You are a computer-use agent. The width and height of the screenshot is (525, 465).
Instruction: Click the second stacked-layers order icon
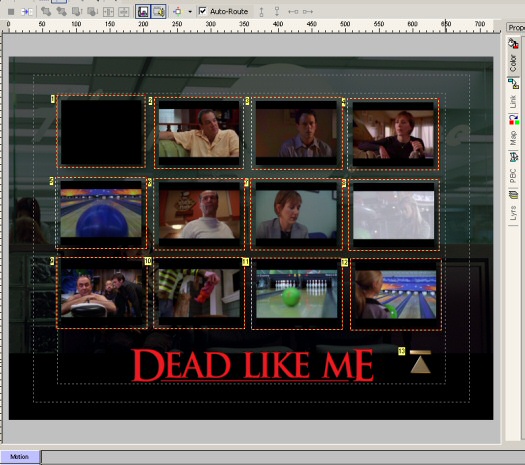pyautogui.click(x=61, y=12)
